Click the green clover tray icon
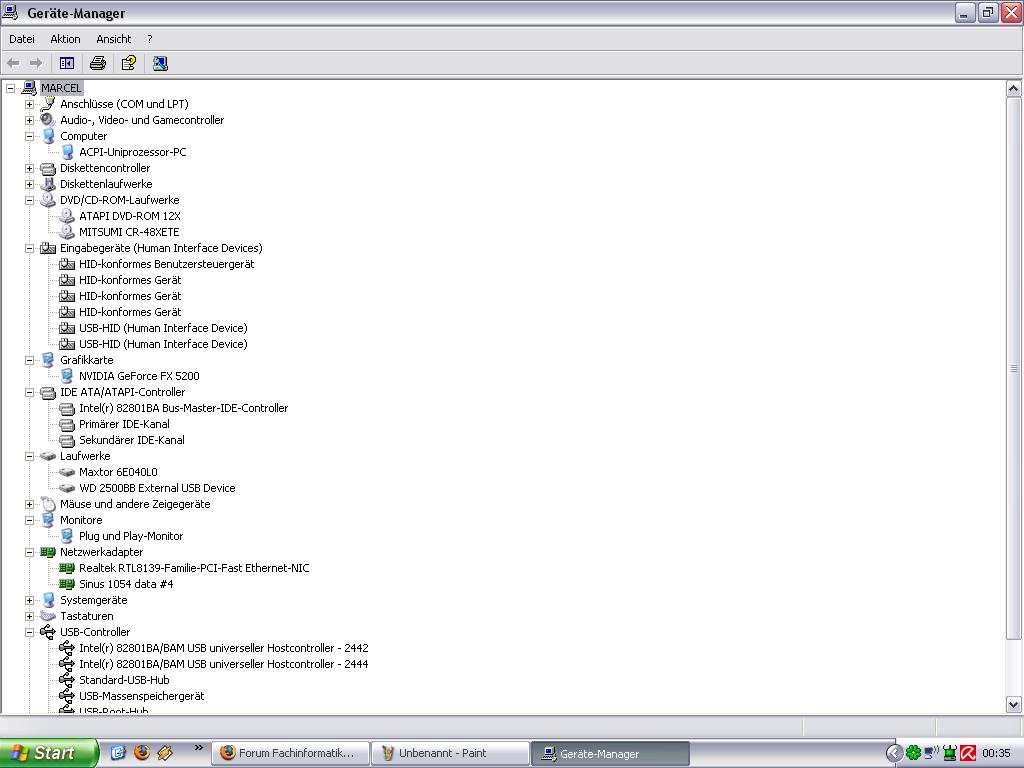 pos(914,753)
